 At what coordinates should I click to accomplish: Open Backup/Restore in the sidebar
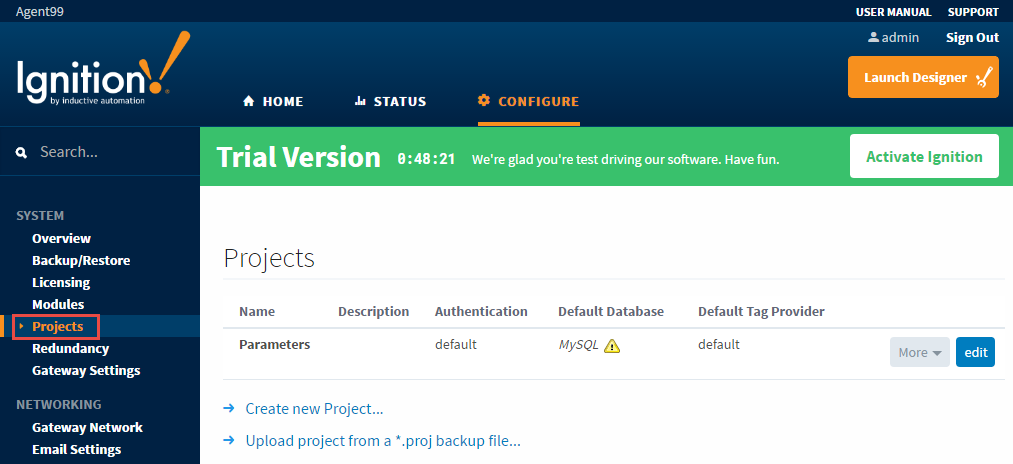[81, 260]
